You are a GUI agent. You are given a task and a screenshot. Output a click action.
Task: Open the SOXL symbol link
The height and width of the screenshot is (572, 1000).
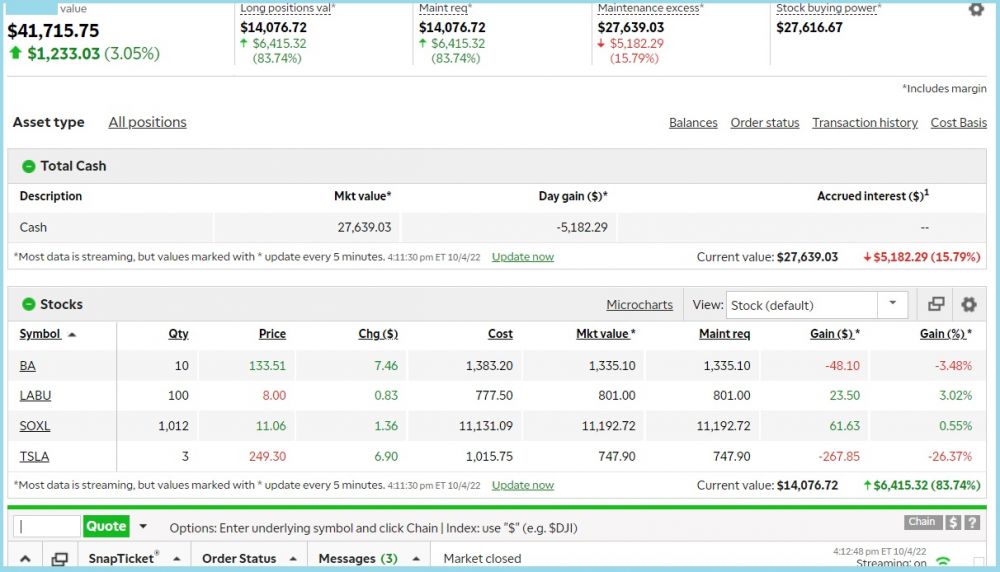point(35,426)
